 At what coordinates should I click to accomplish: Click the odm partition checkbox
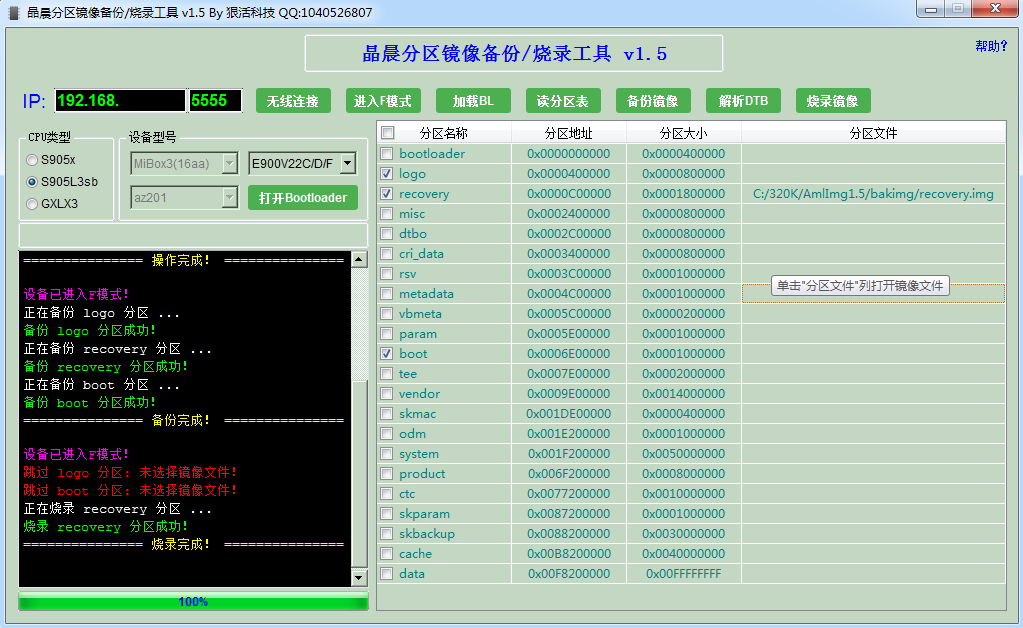point(387,434)
